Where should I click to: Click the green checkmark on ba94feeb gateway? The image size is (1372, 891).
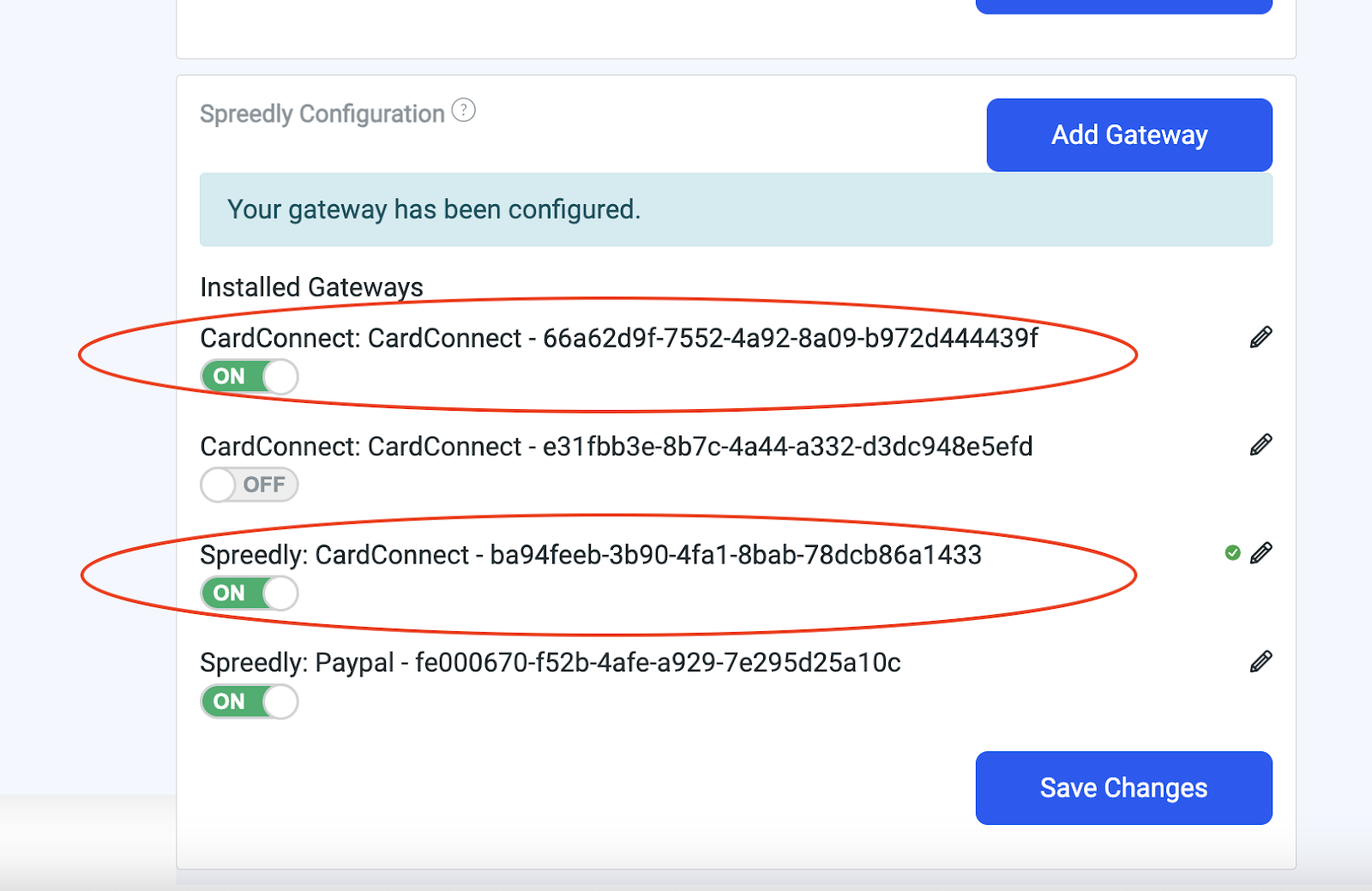click(x=1232, y=553)
